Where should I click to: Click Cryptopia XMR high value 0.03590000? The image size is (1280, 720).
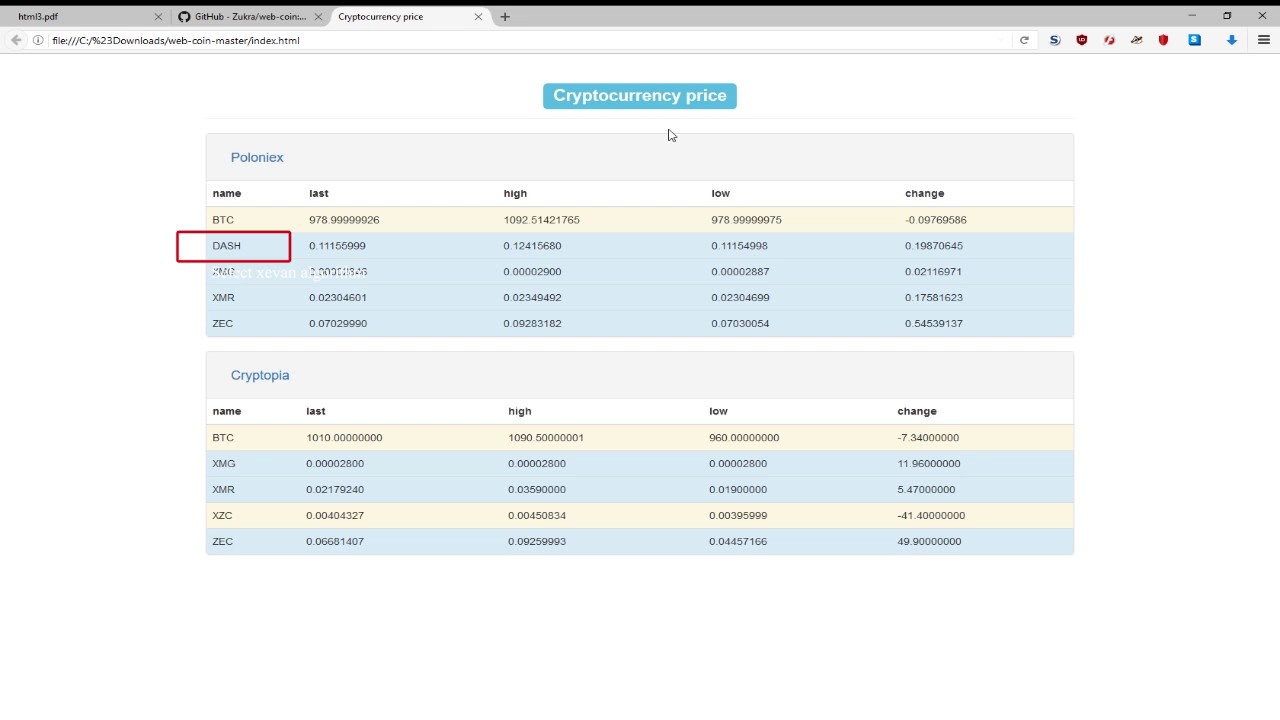click(537, 490)
